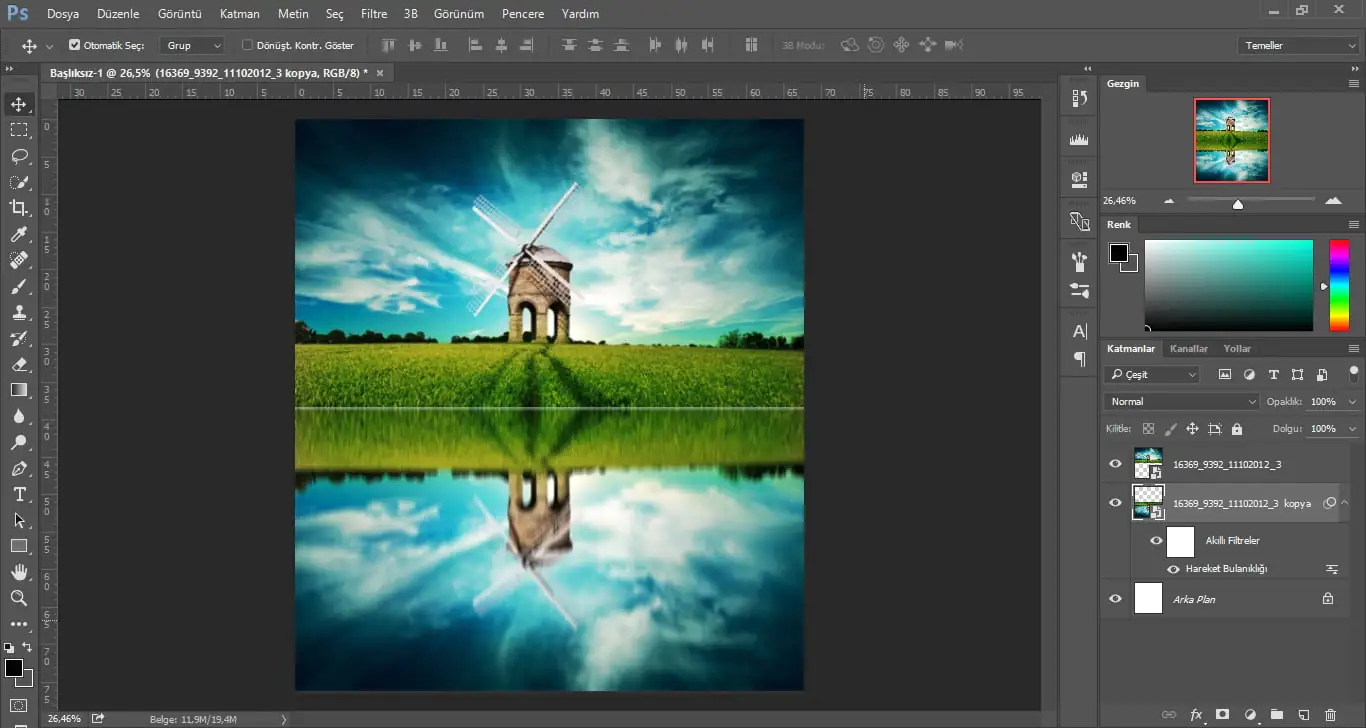The height and width of the screenshot is (728, 1366).
Task: Choose the Zoom tool in toolbar
Action: click(19, 598)
